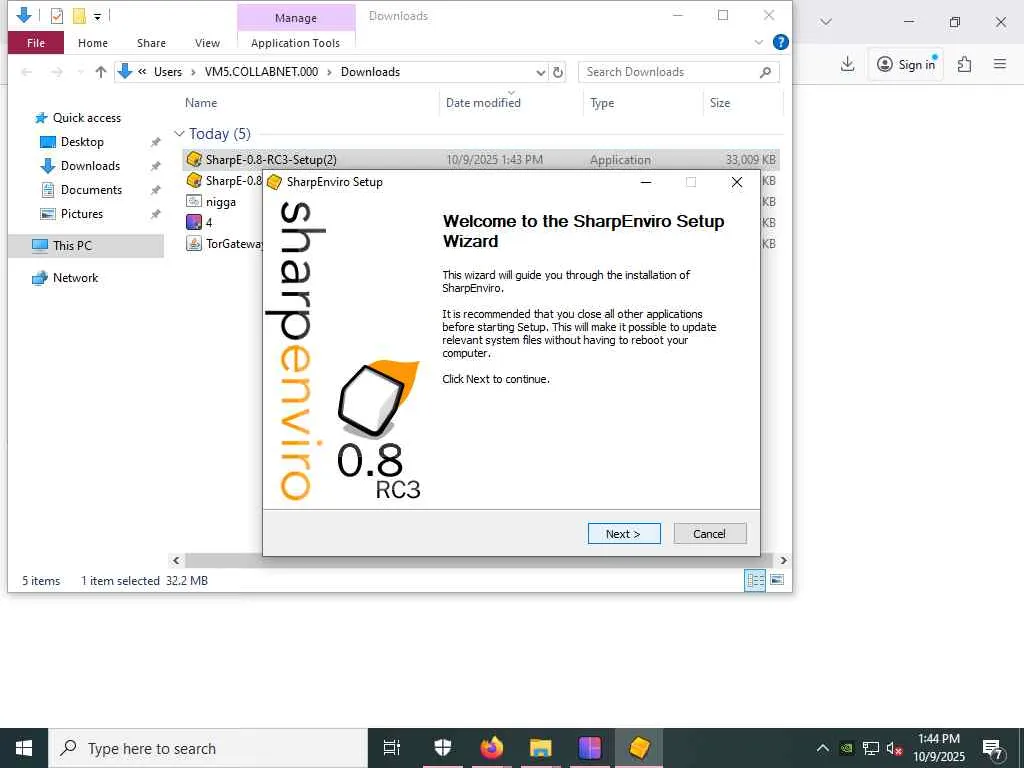This screenshot has height=768, width=1024.
Task: Open the View ribbon tab
Action: coord(207,43)
